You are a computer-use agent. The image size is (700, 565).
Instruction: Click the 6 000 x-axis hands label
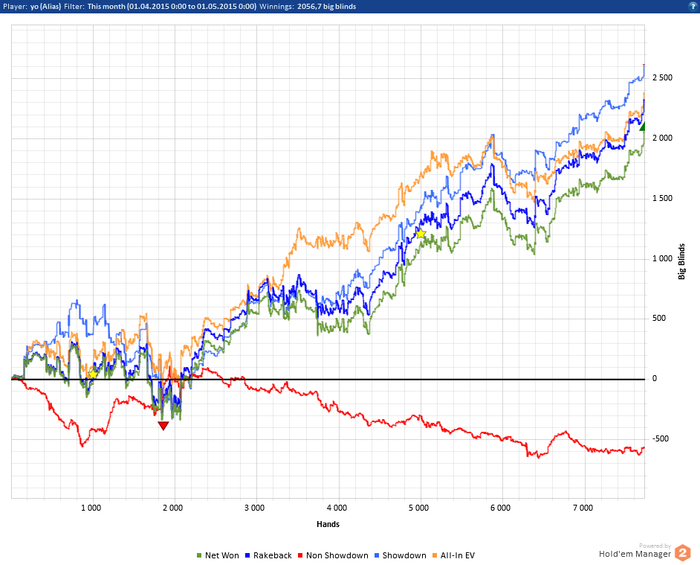[x=500, y=508]
